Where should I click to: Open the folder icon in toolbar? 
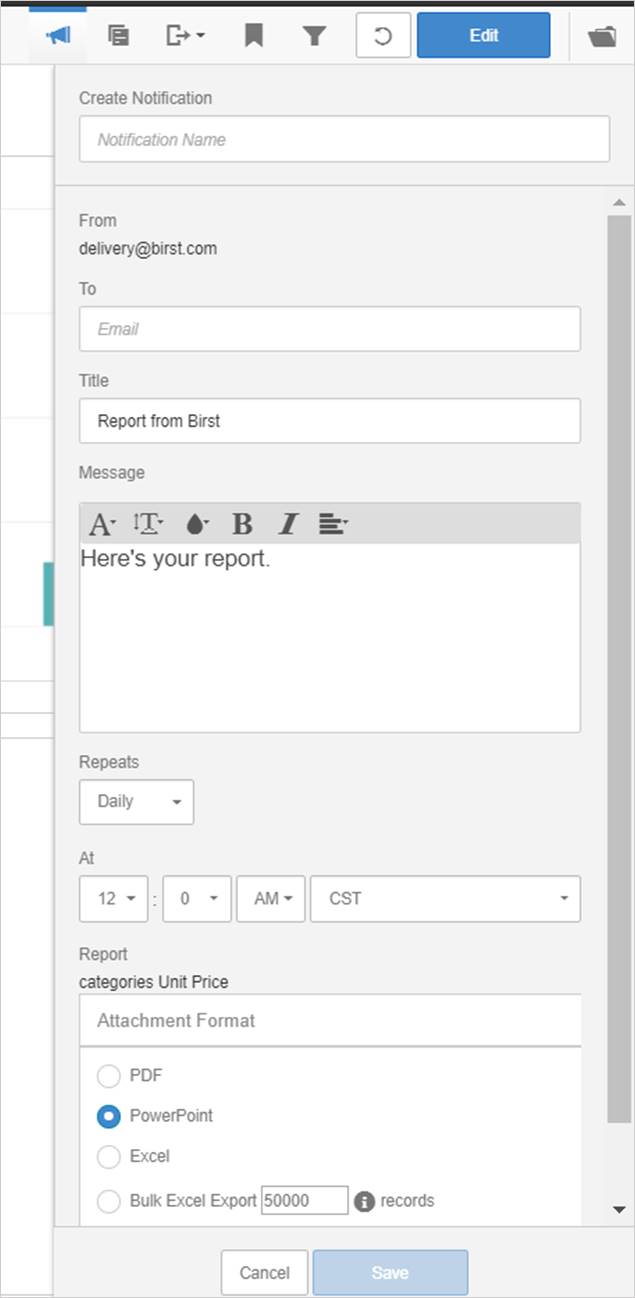tap(602, 36)
